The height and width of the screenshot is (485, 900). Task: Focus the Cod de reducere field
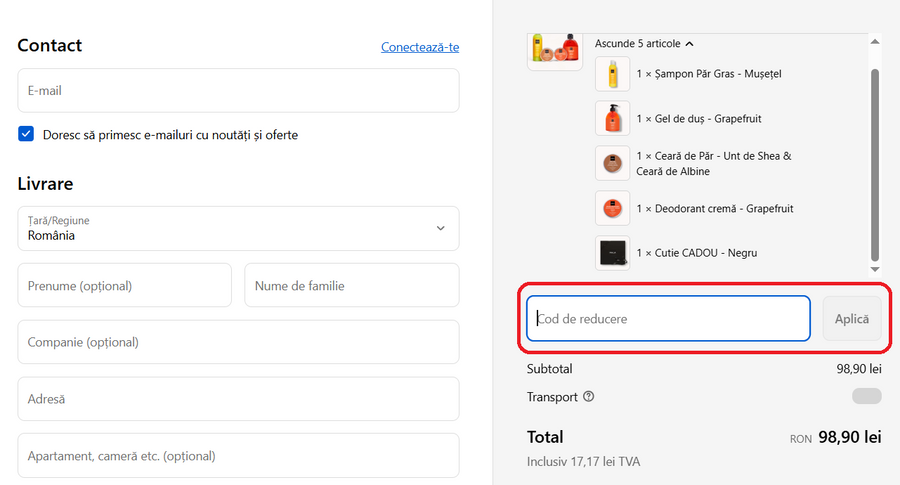(x=668, y=319)
